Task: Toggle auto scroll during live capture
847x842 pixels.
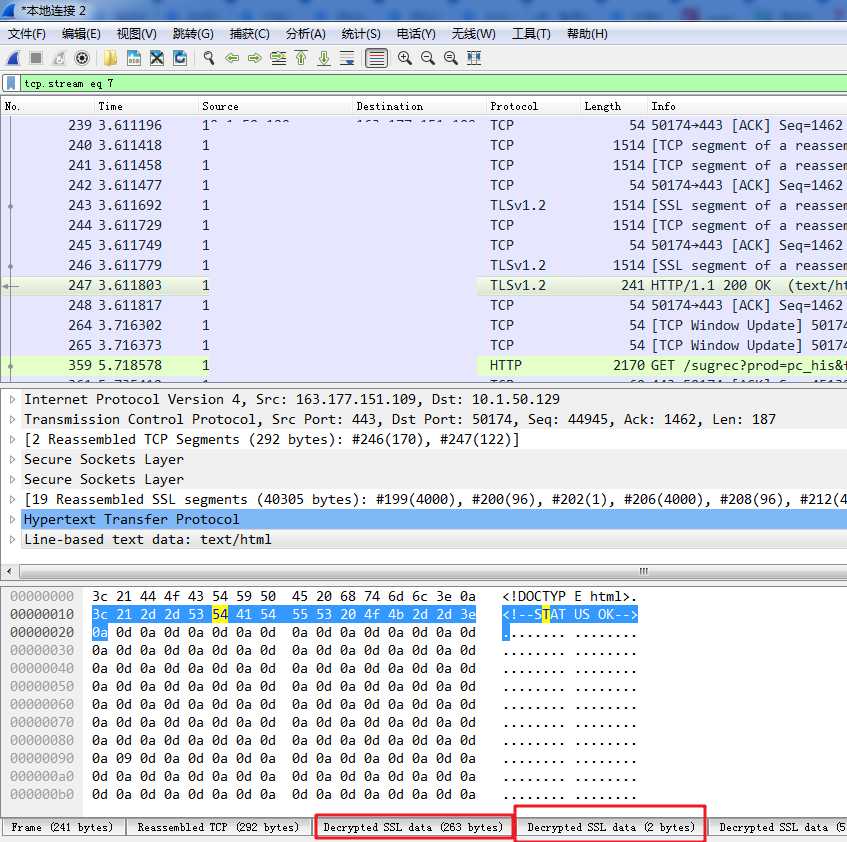Action: click(347, 58)
